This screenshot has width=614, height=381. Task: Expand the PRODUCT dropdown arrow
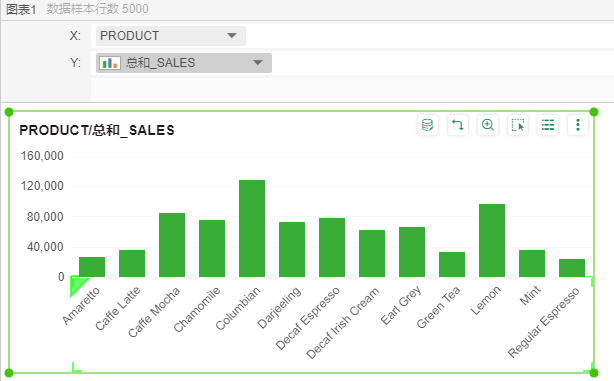coord(232,36)
